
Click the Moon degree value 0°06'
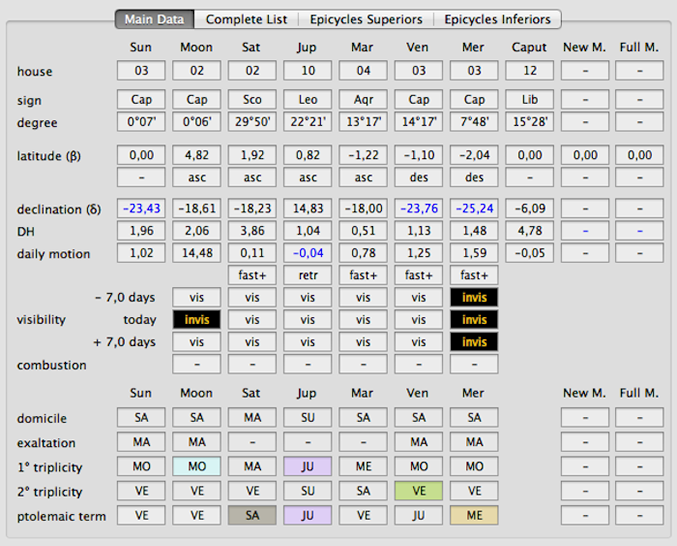click(196, 122)
